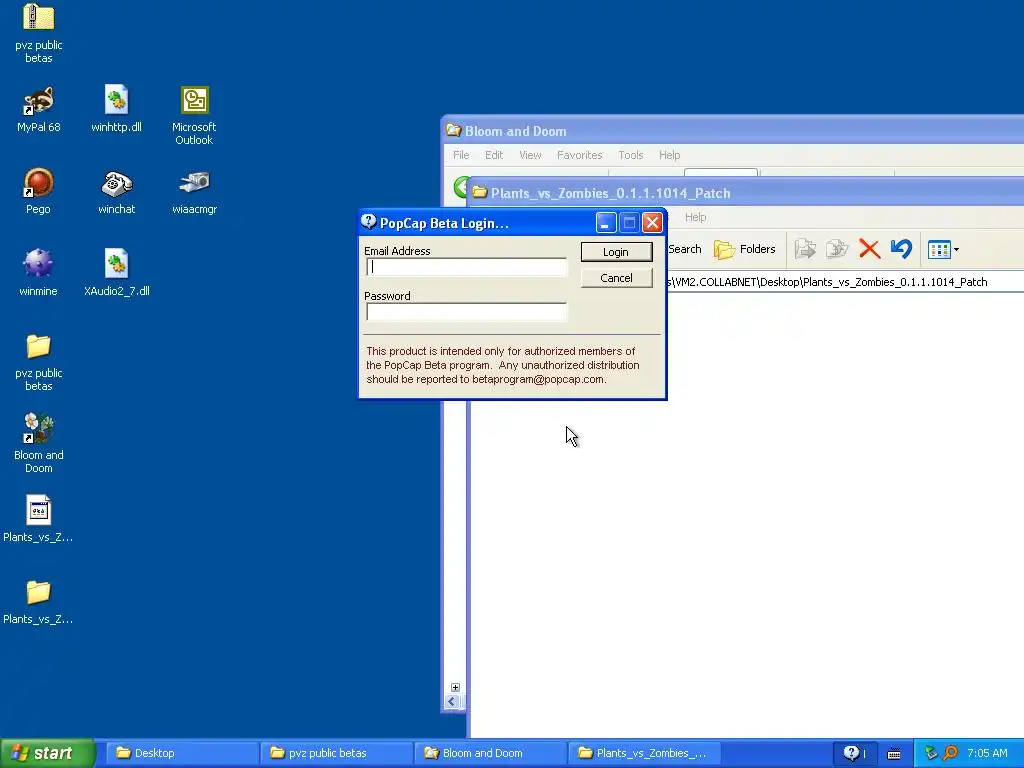Click green Back button in Bloom and Doom window
The width and height of the screenshot is (1024, 768).
[462, 187]
